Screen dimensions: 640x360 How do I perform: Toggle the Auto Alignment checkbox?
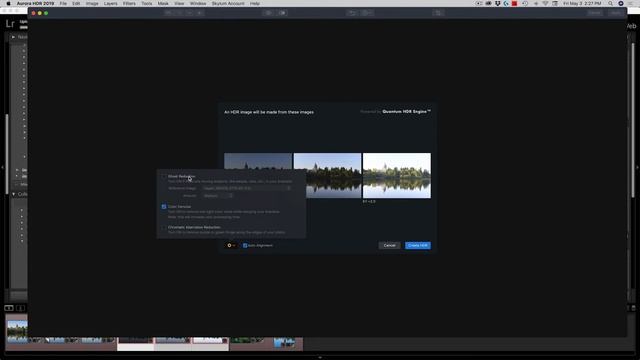click(245, 245)
